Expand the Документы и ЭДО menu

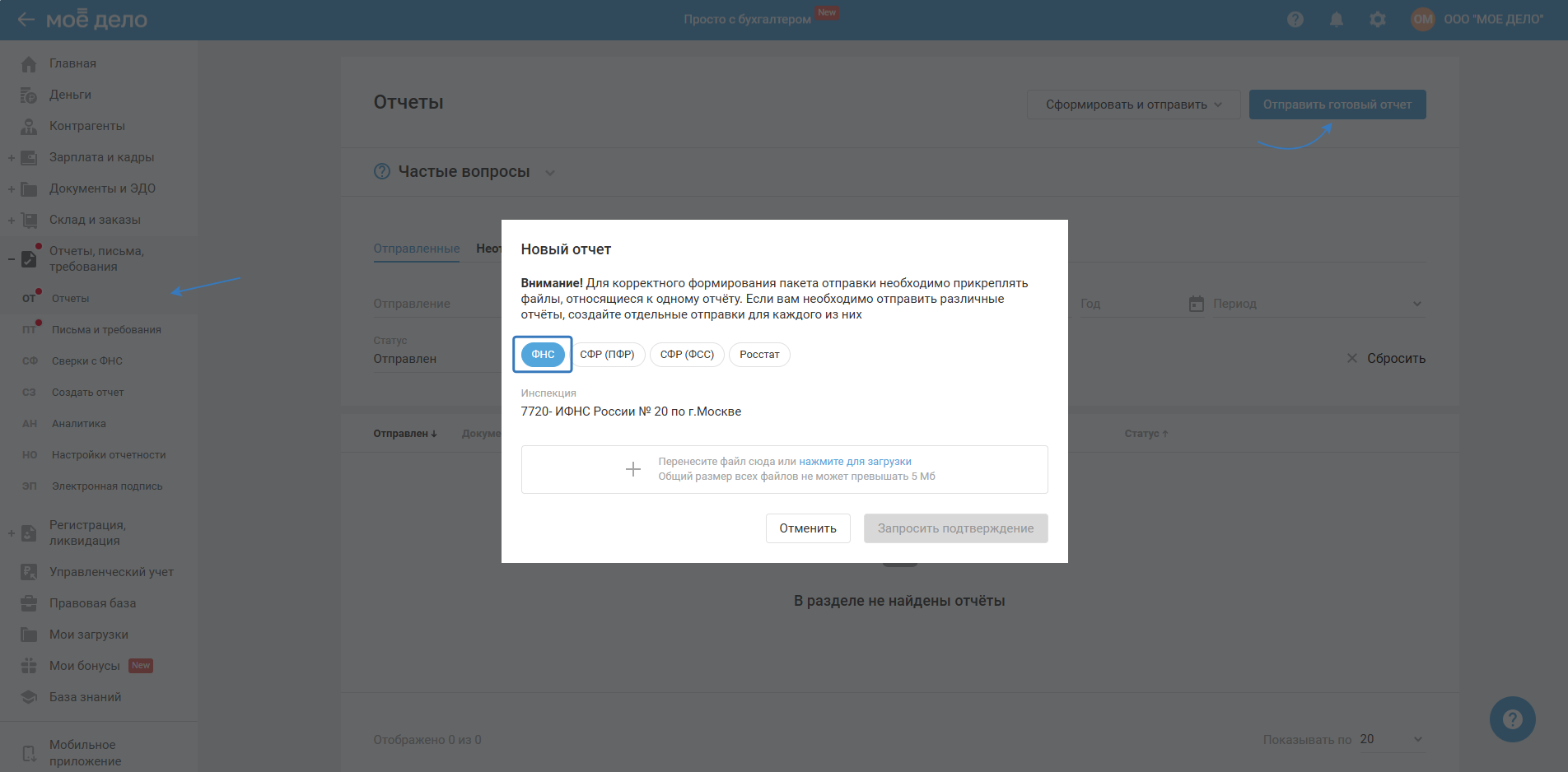[12, 188]
